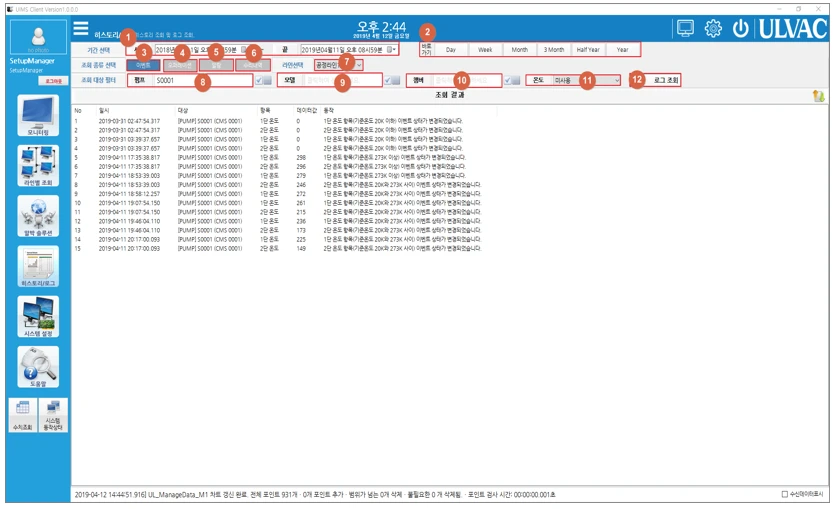Click the 챔버 filter input field
Image resolution: width=834 pixels, height=509 pixels.
(466, 80)
